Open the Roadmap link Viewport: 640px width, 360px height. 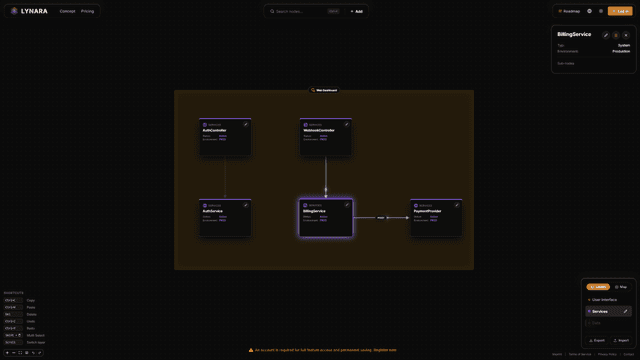(569, 11)
